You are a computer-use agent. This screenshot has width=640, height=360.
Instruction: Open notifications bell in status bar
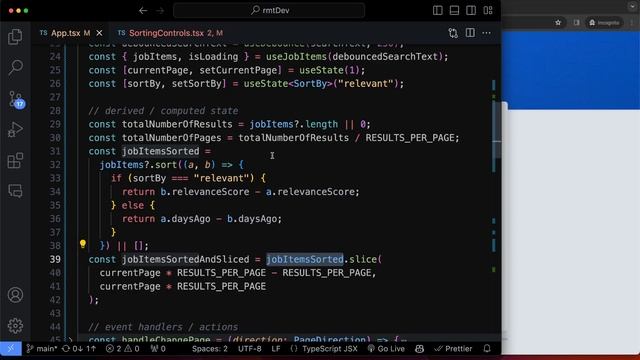[x=487, y=349]
